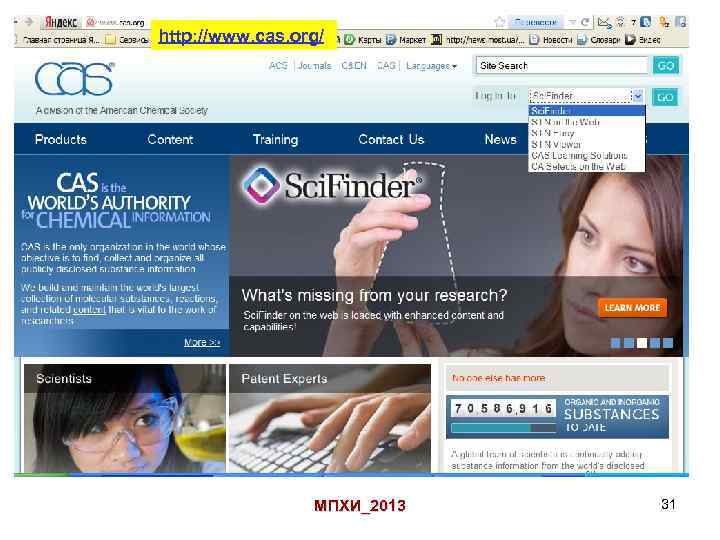This screenshot has height=540, width=720.
Task: Click GO button next to Log in to
Action: click(665, 97)
